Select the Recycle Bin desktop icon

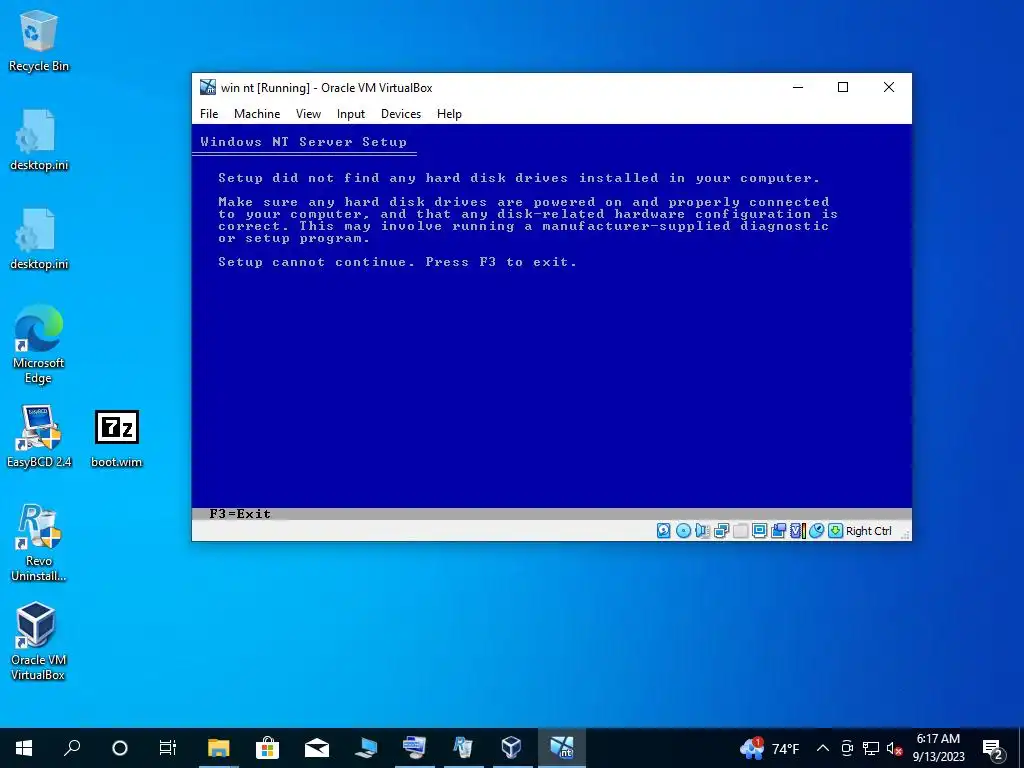(39, 40)
